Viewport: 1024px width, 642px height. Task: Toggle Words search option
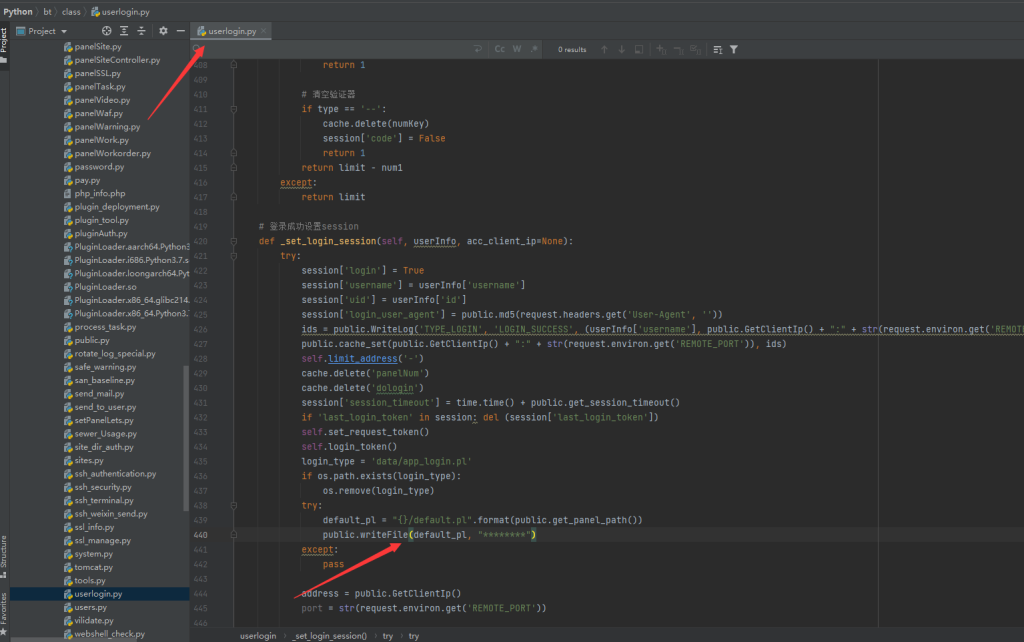[517, 49]
